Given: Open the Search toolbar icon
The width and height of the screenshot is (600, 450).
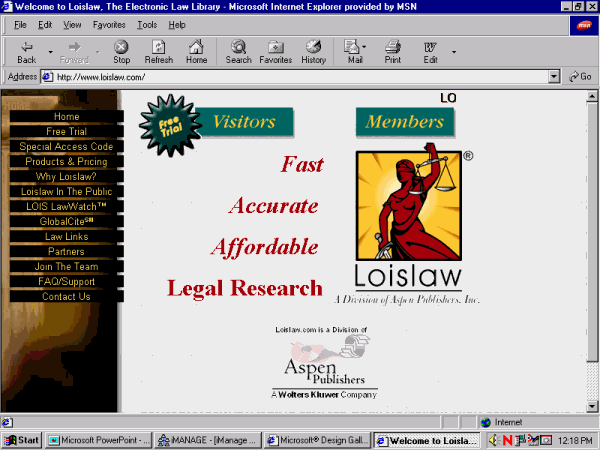Looking at the screenshot, I should click(238, 51).
